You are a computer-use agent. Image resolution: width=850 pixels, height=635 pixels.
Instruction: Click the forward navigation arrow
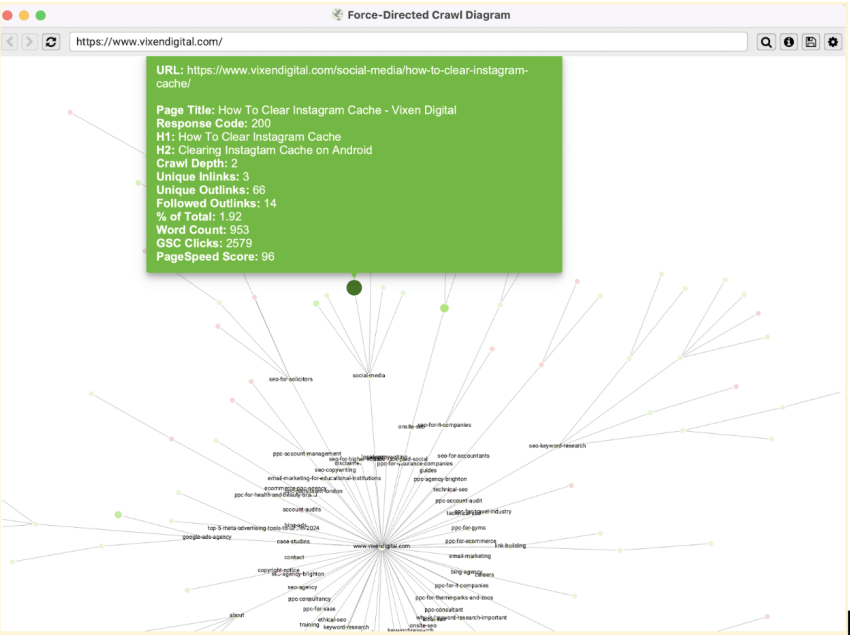pos(29,42)
